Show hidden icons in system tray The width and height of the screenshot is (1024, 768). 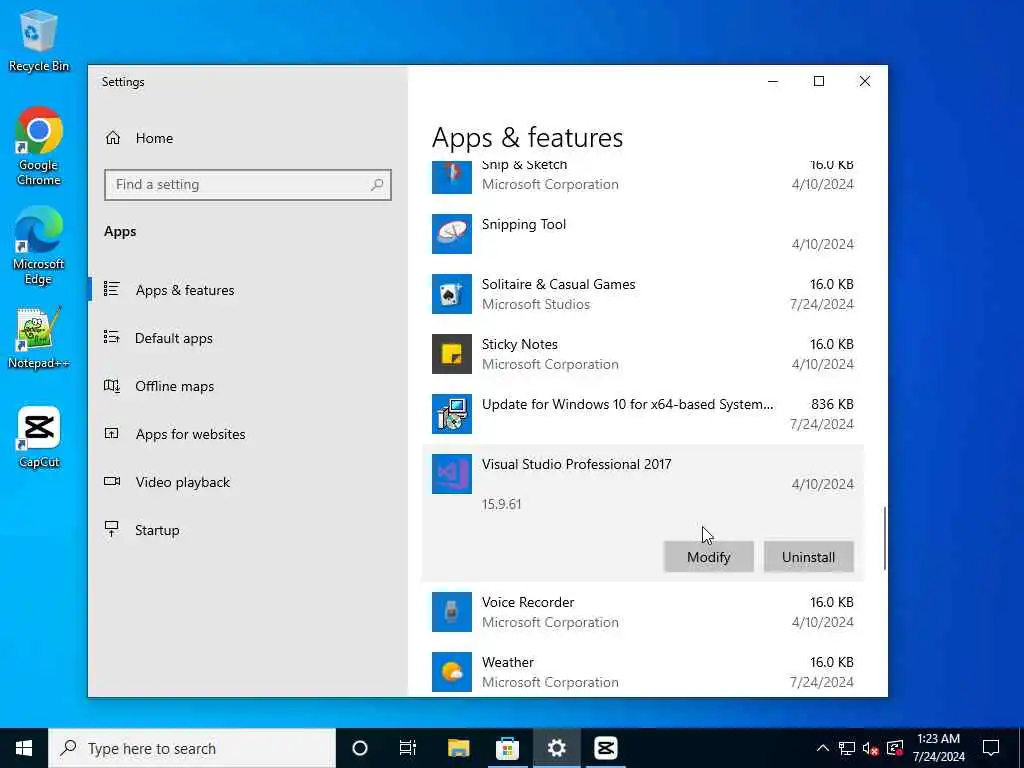823,748
